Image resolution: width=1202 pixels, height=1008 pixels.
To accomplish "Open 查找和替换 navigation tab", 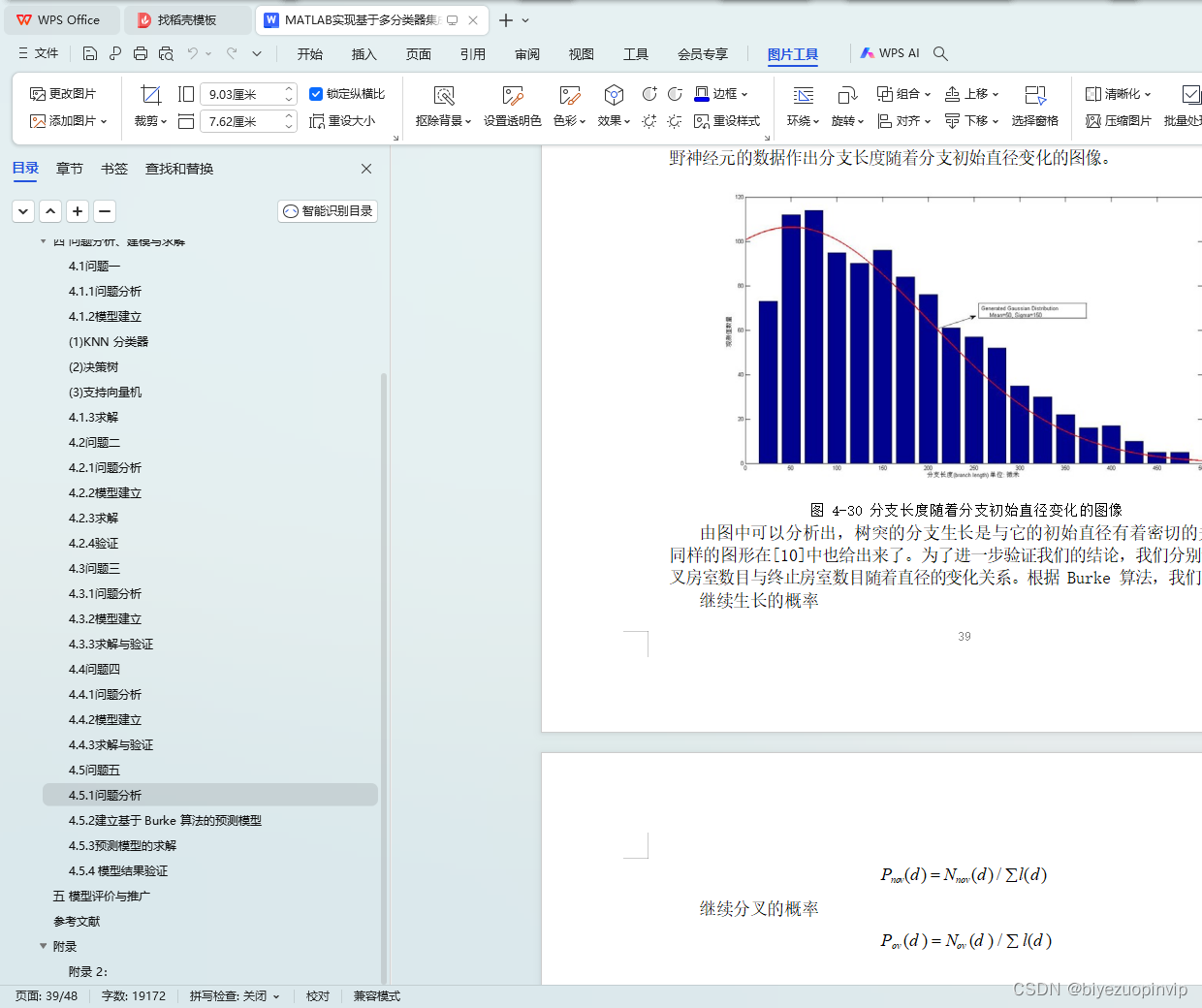I will click(x=179, y=169).
